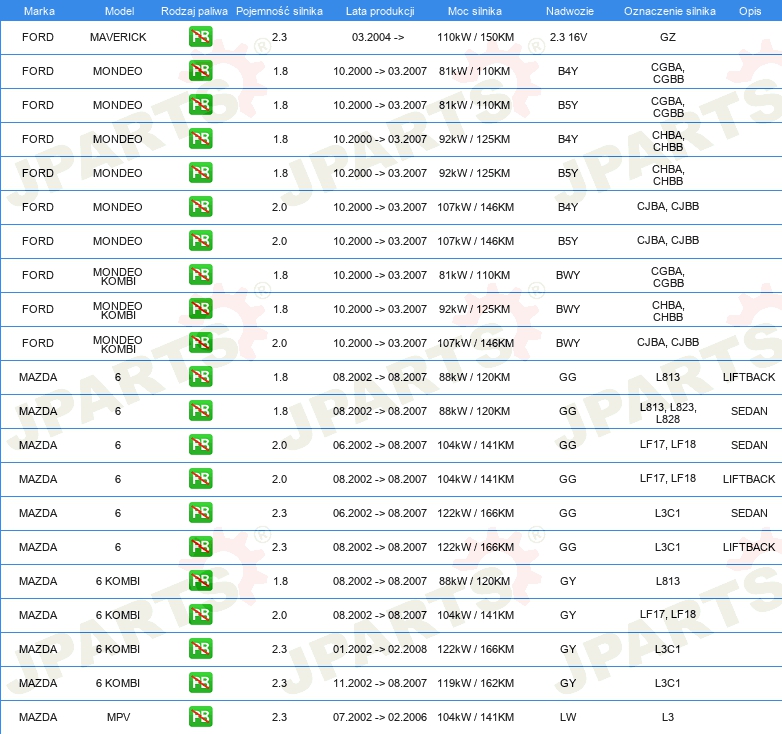Screen dimensions: 782x734
Task: Click MONDEO KOMBI model in the 92kW row
Action: tap(118, 310)
